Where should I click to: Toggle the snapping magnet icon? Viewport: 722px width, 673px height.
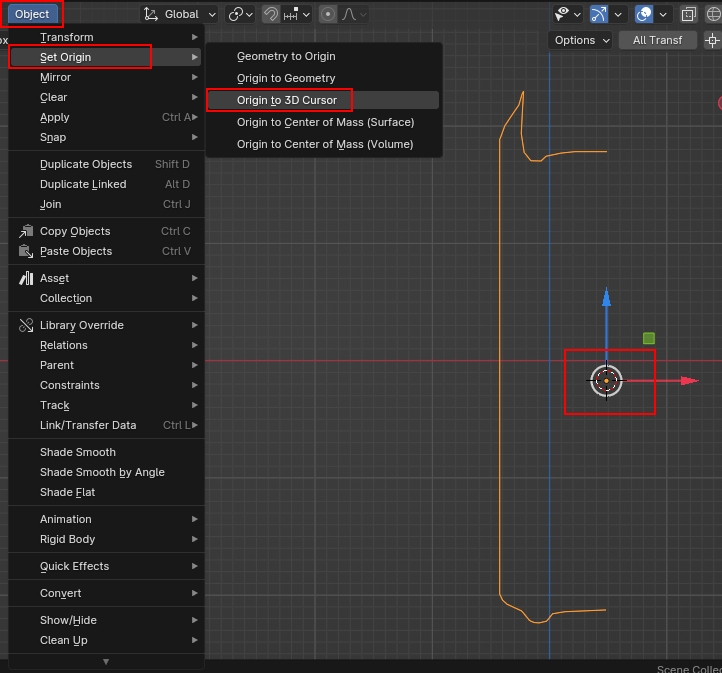click(271, 14)
